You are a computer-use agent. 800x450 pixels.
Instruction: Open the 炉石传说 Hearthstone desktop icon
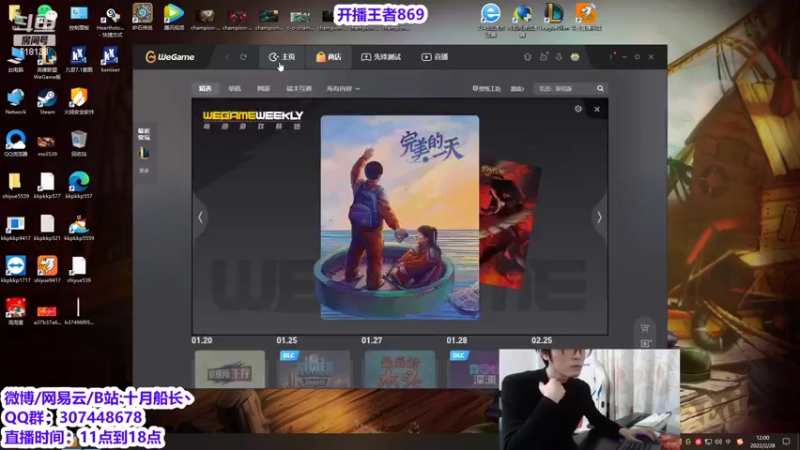[142, 16]
